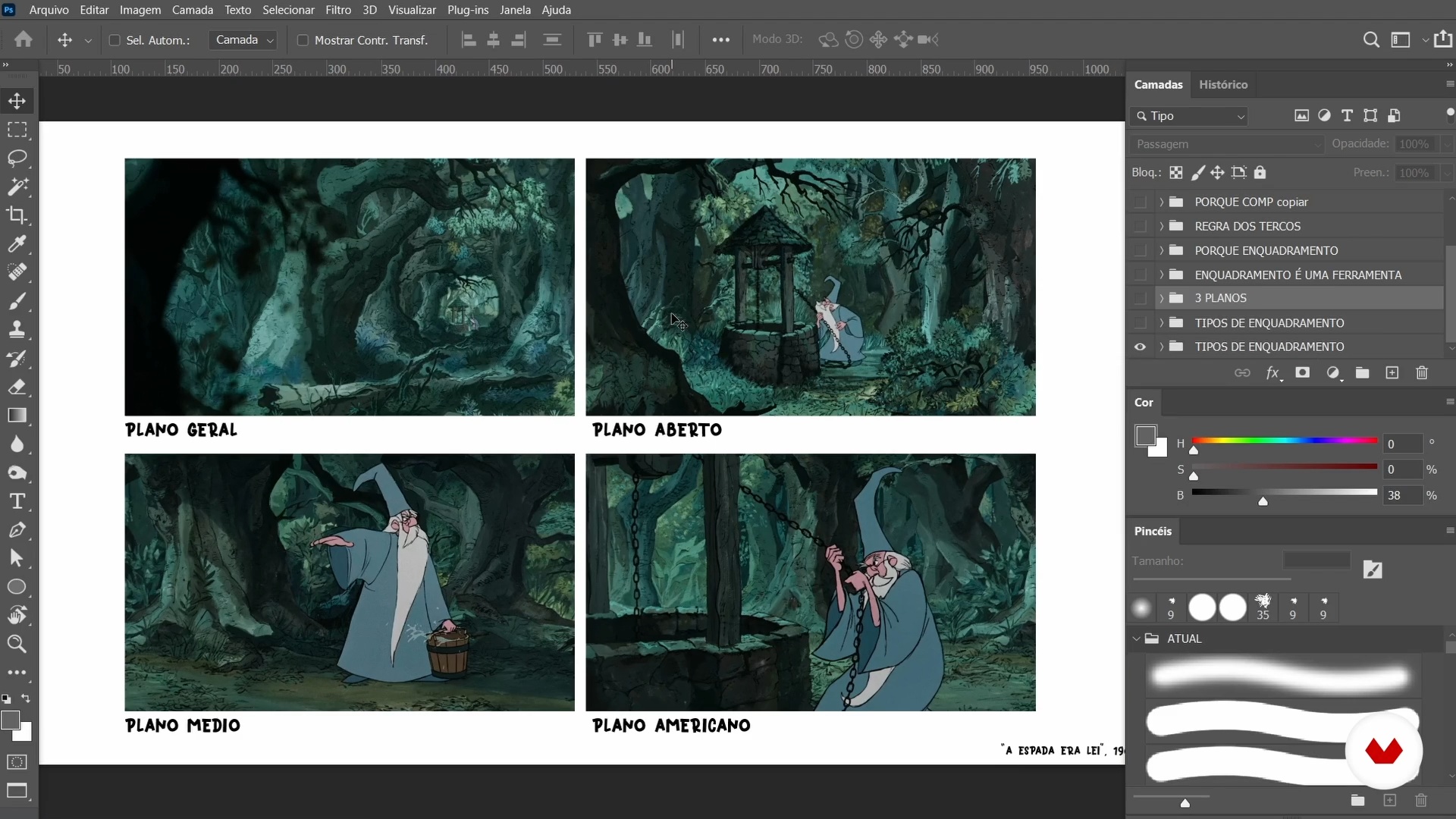Image resolution: width=1456 pixels, height=819 pixels.
Task: Collapse the ATUAL brush folder
Action: [x=1137, y=639]
